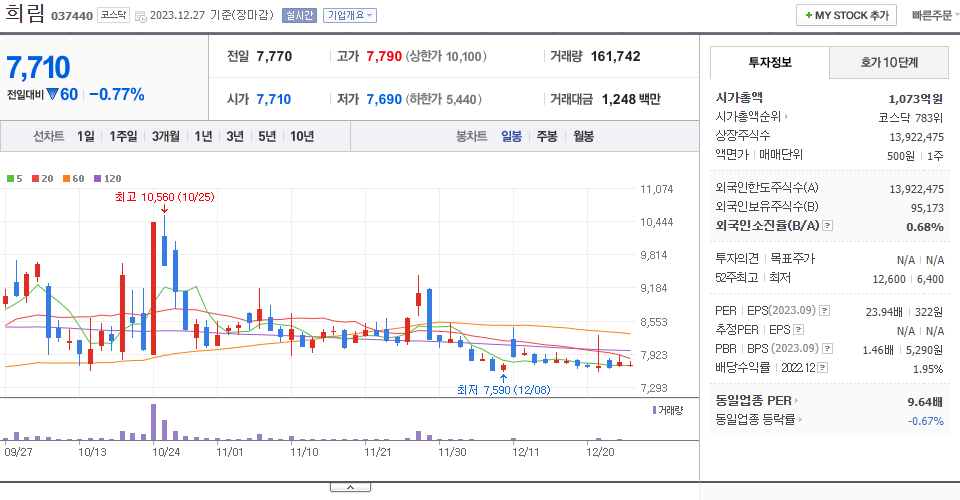The width and height of the screenshot is (960, 500).
Task: Select the 5년 line chart period
Action: pos(267,136)
